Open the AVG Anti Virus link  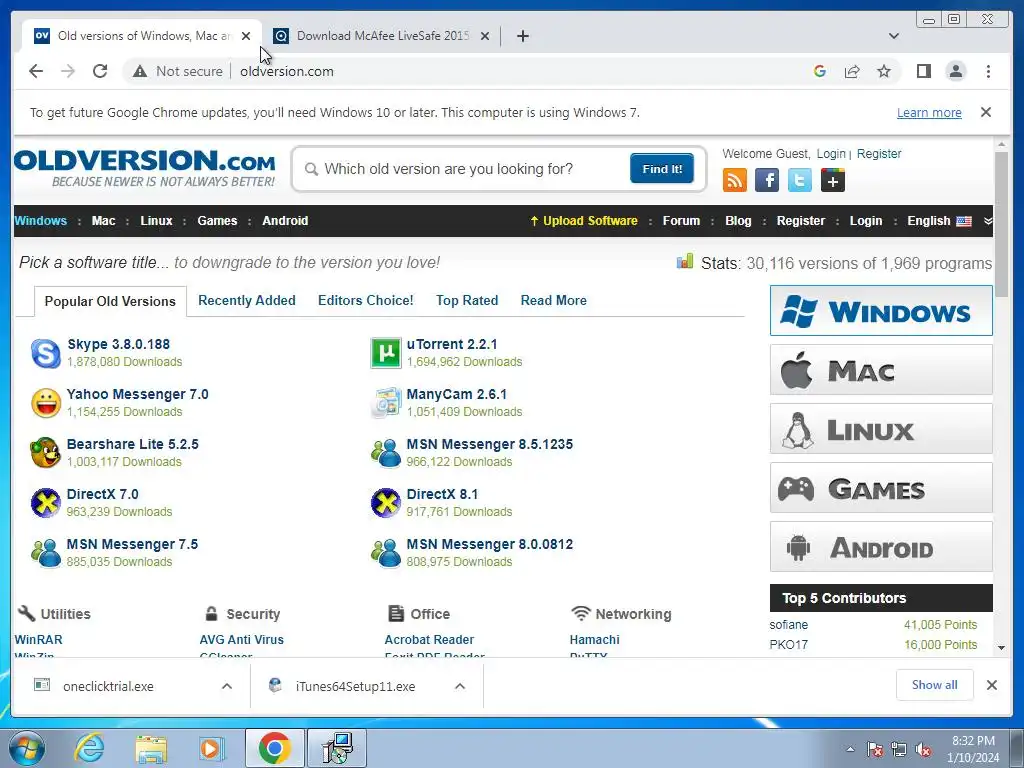[x=242, y=639]
